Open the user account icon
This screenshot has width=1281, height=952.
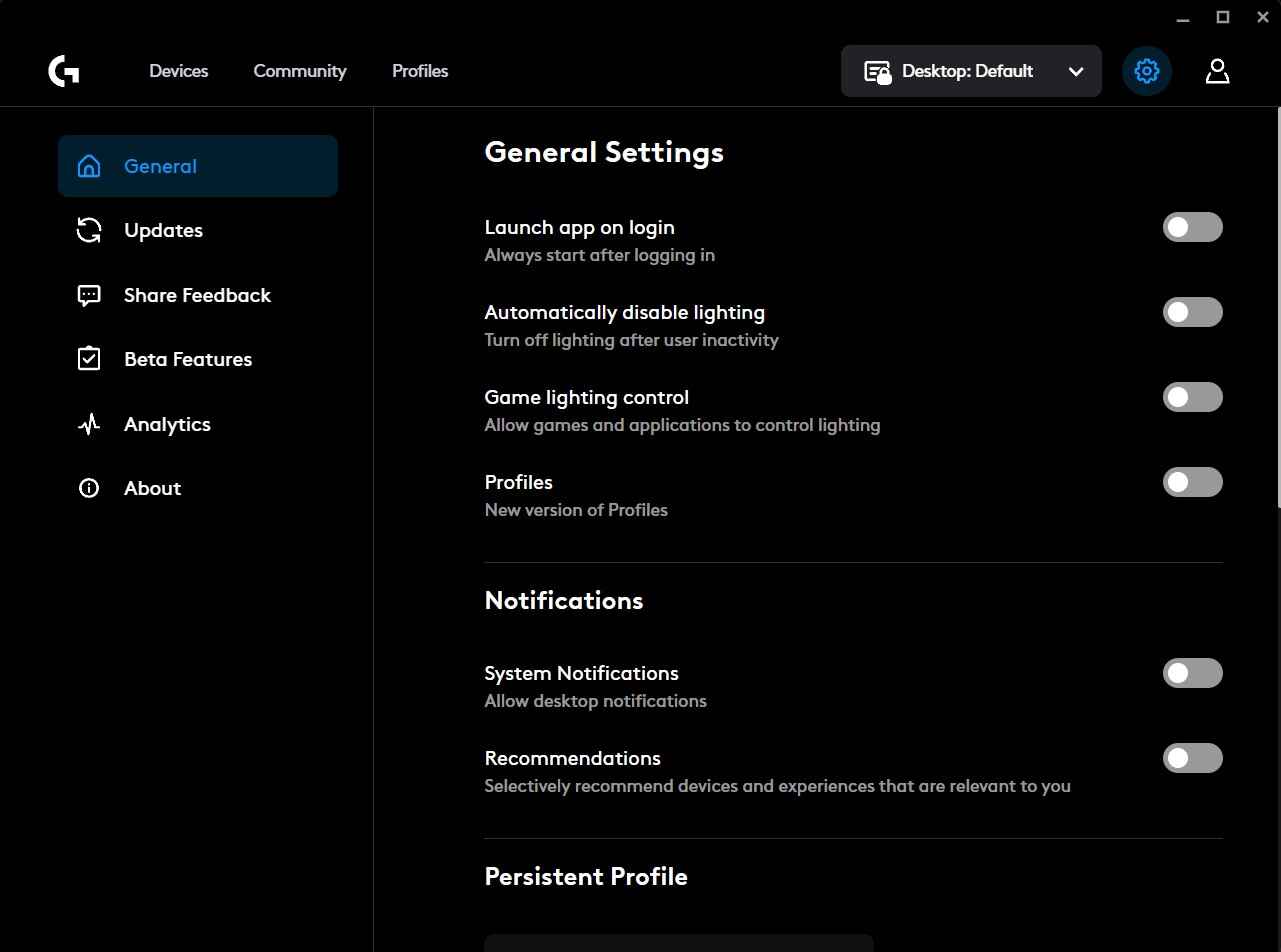(1217, 71)
